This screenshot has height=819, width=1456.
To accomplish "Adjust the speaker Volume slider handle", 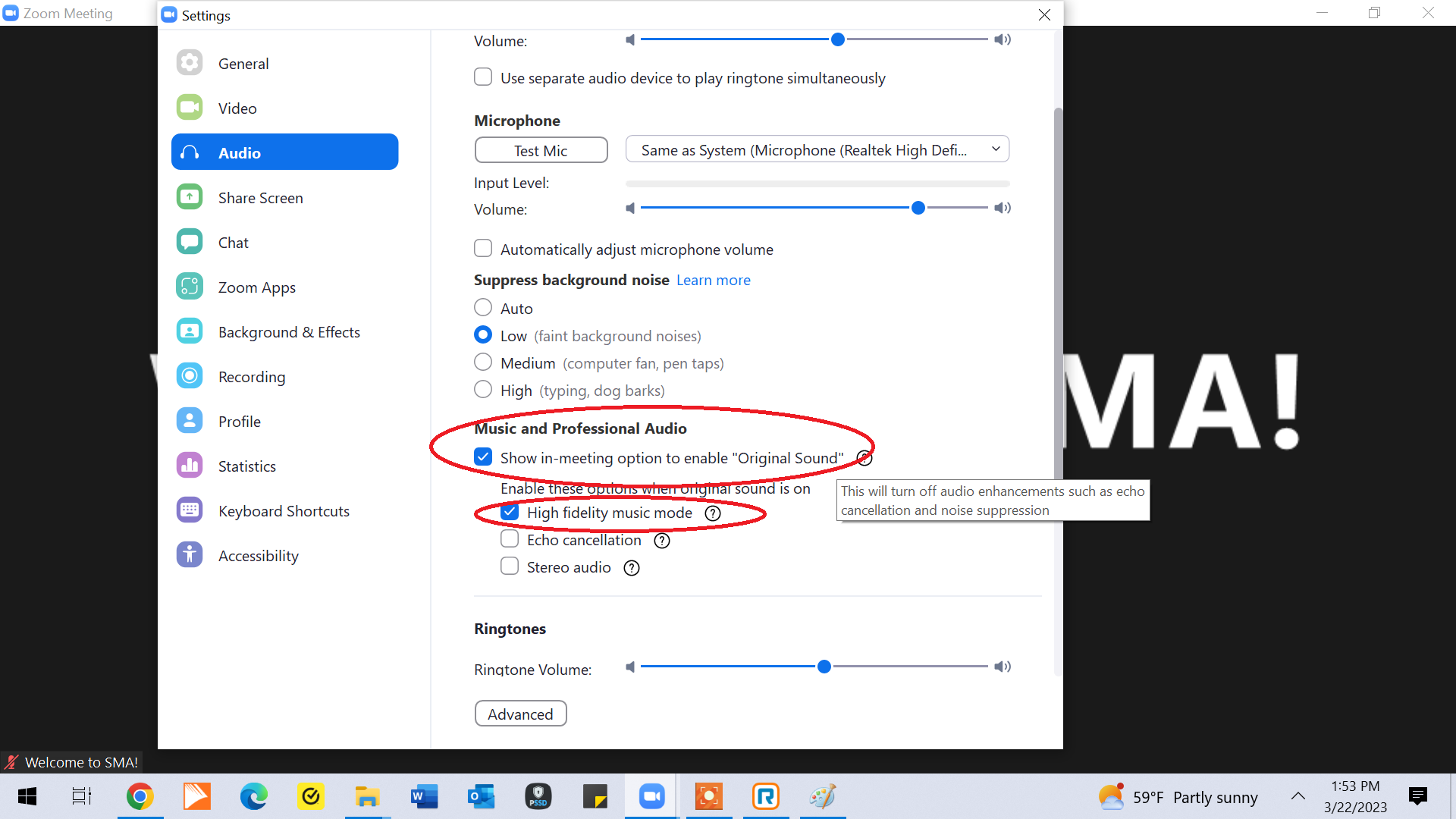I will [x=837, y=39].
